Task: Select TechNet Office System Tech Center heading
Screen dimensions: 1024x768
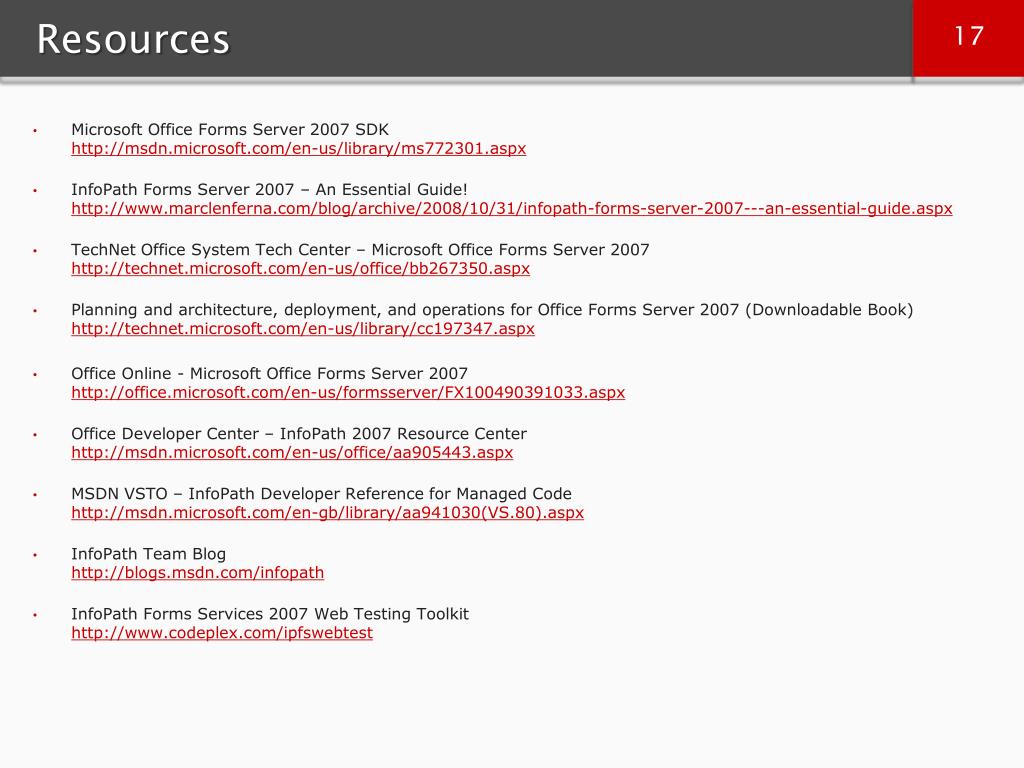Action: pos(360,249)
